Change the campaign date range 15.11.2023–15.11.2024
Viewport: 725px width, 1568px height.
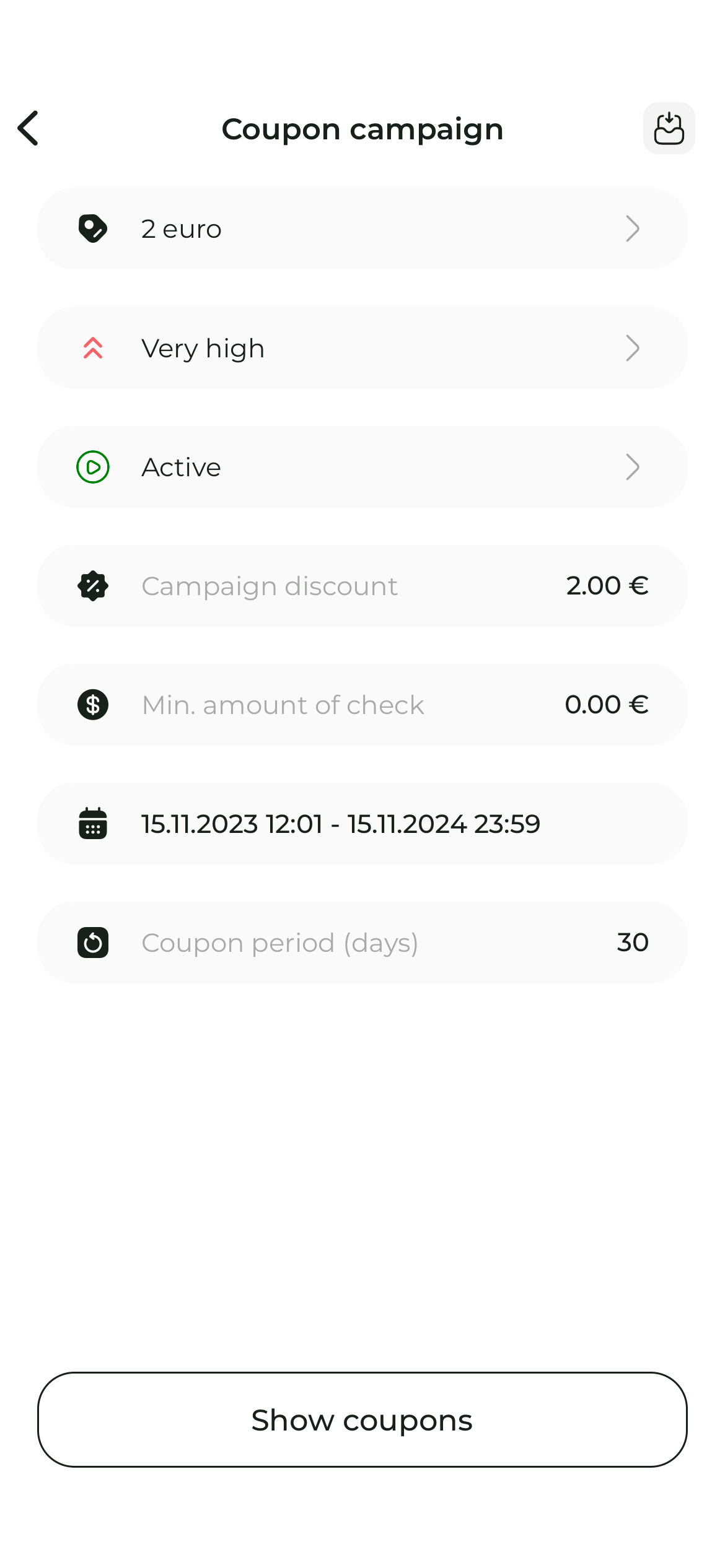point(341,824)
